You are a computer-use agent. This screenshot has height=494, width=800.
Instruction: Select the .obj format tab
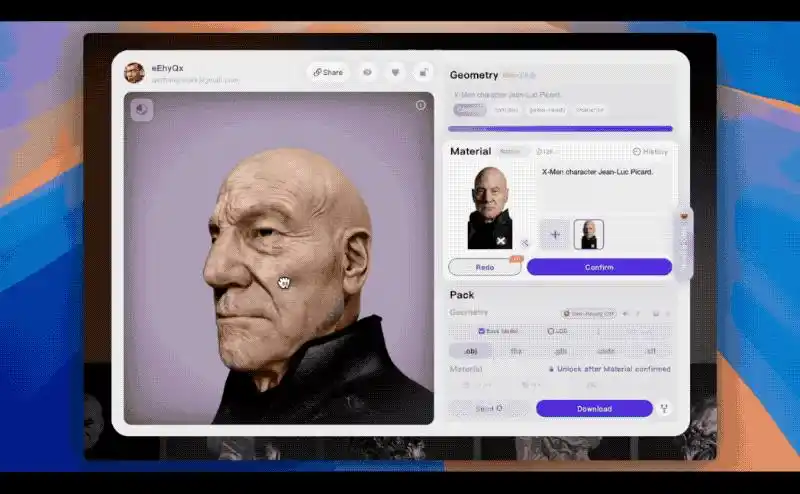[470, 351]
